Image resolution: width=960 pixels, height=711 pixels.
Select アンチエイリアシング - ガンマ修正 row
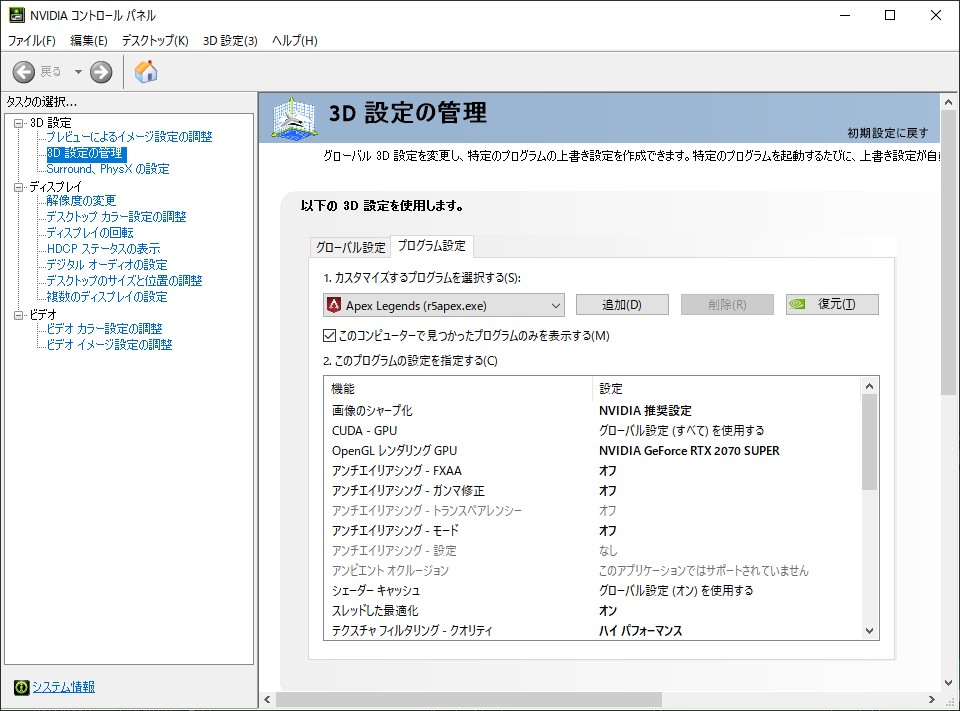[592, 491]
